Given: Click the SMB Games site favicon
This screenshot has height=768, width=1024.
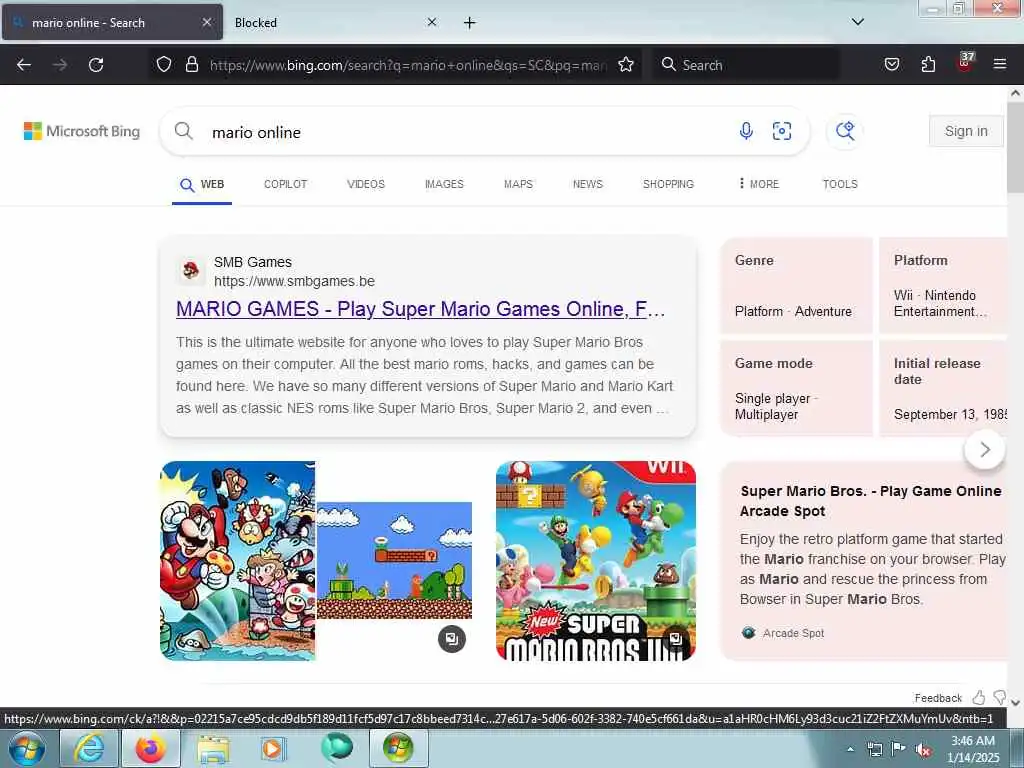Looking at the screenshot, I should [x=191, y=270].
